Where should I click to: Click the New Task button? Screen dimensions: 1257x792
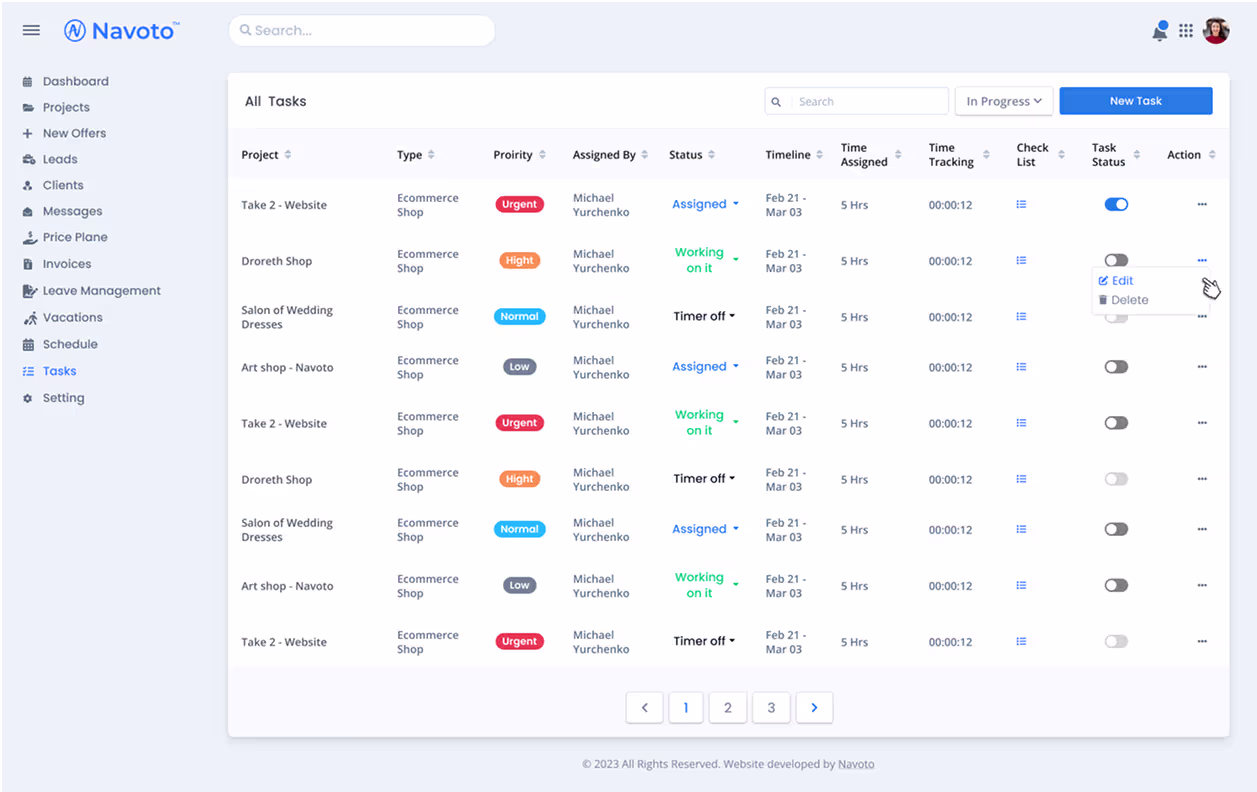tap(1136, 101)
